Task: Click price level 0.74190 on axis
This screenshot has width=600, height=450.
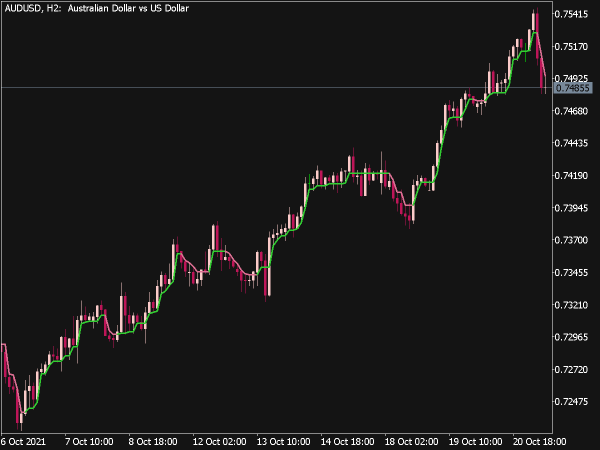Action: (571, 176)
